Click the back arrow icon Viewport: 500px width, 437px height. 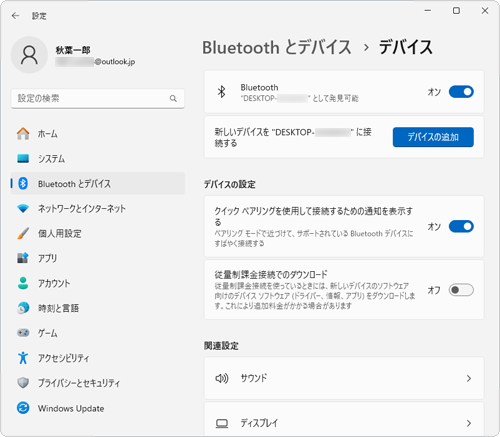[x=15, y=16]
